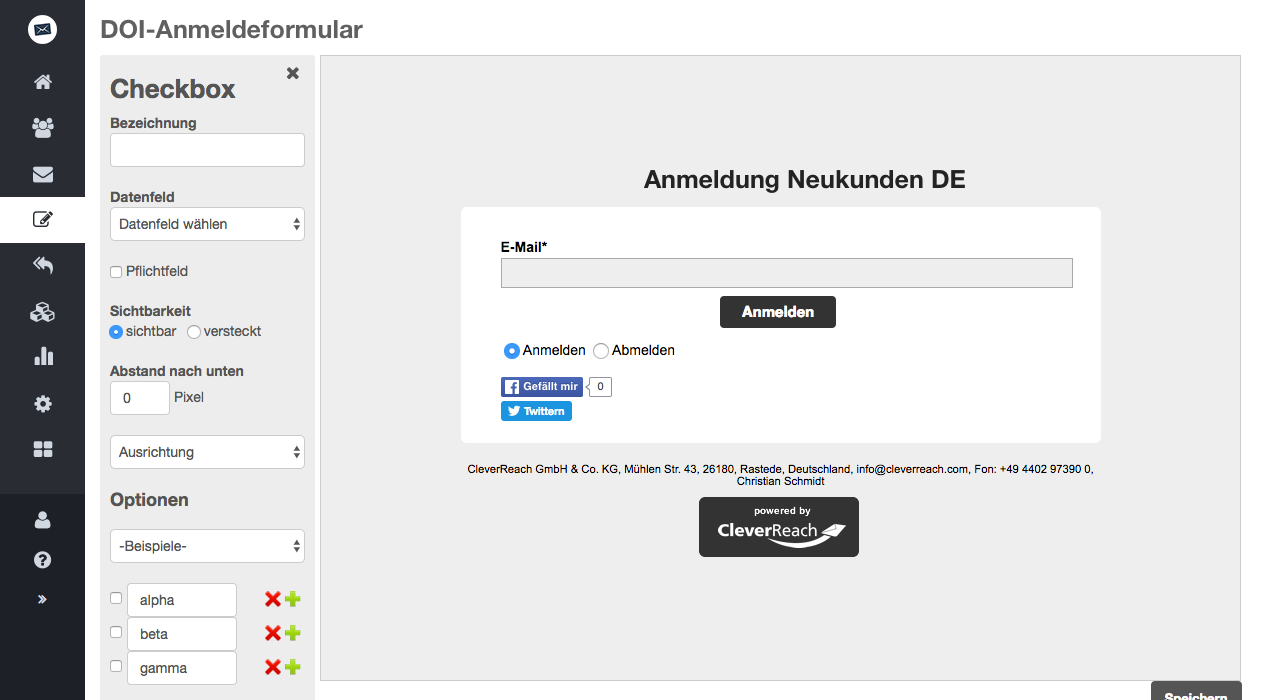
Task: Open the Ausrichtung dropdown
Action: pos(207,452)
